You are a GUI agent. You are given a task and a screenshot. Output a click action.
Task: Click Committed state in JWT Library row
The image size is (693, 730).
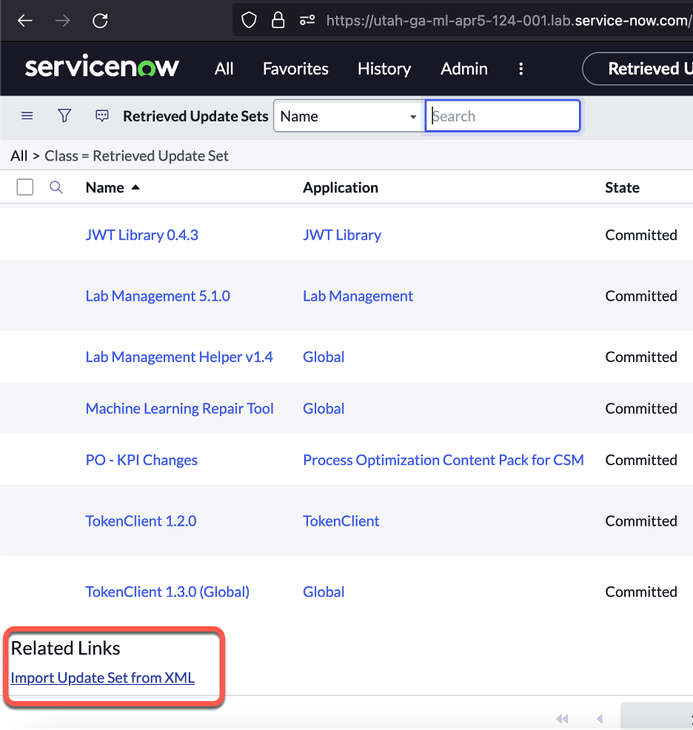pyautogui.click(x=641, y=235)
